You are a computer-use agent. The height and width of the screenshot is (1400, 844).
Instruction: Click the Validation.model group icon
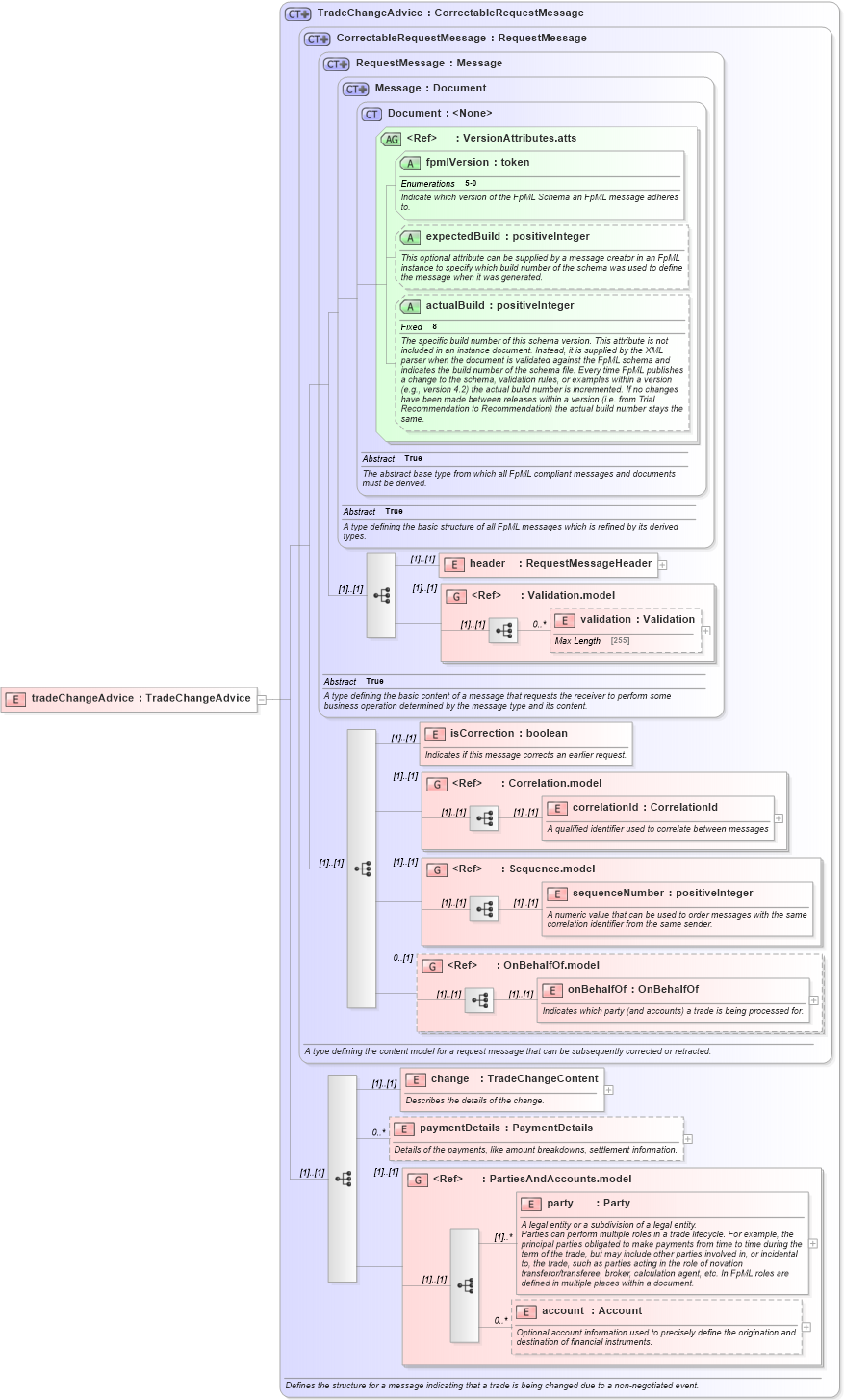click(456, 596)
